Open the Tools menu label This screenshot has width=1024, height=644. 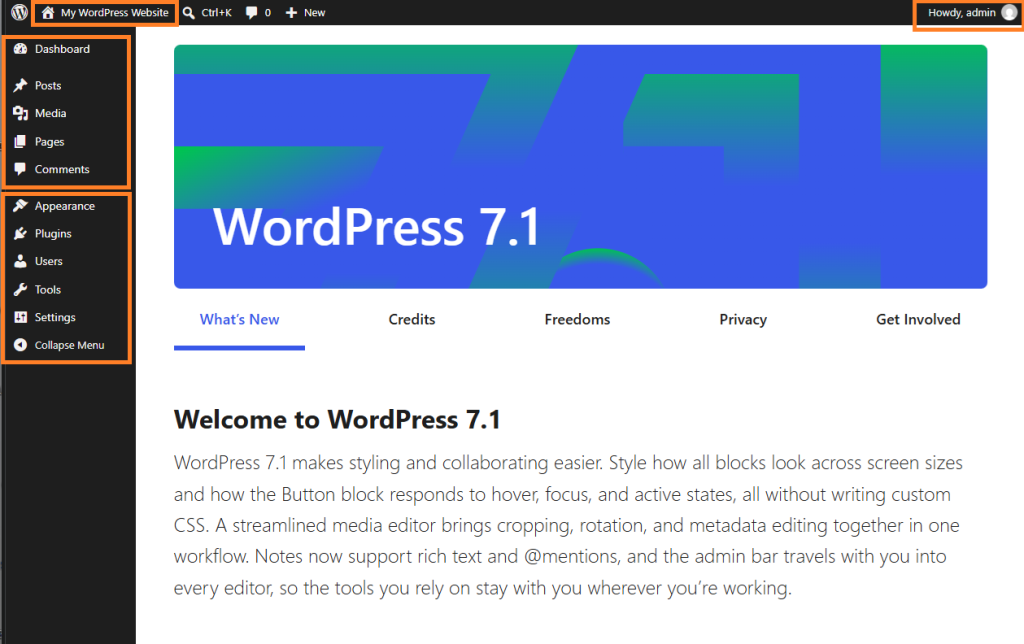click(x=48, y=289)
